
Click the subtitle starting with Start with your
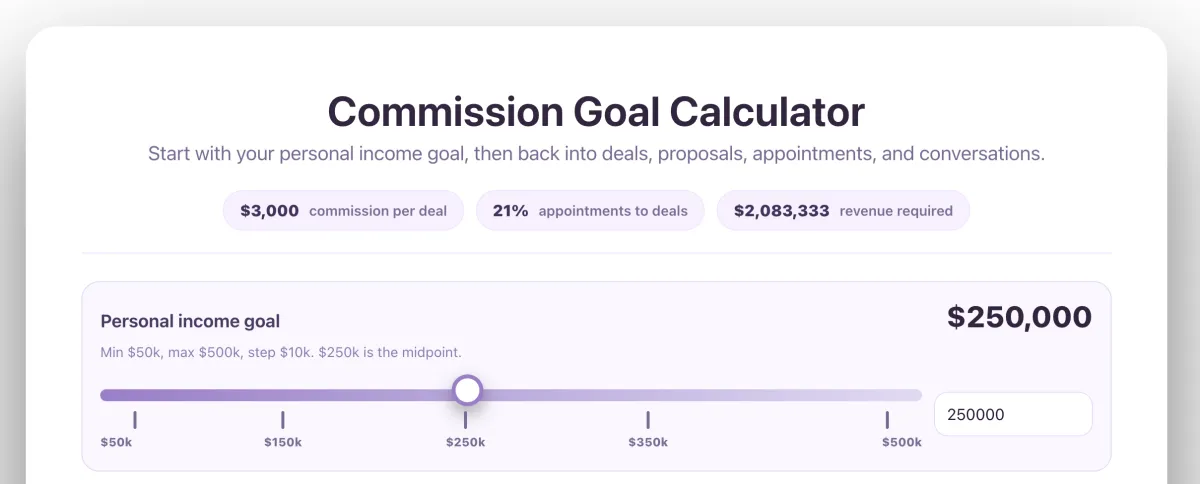[x=596, y=155]
